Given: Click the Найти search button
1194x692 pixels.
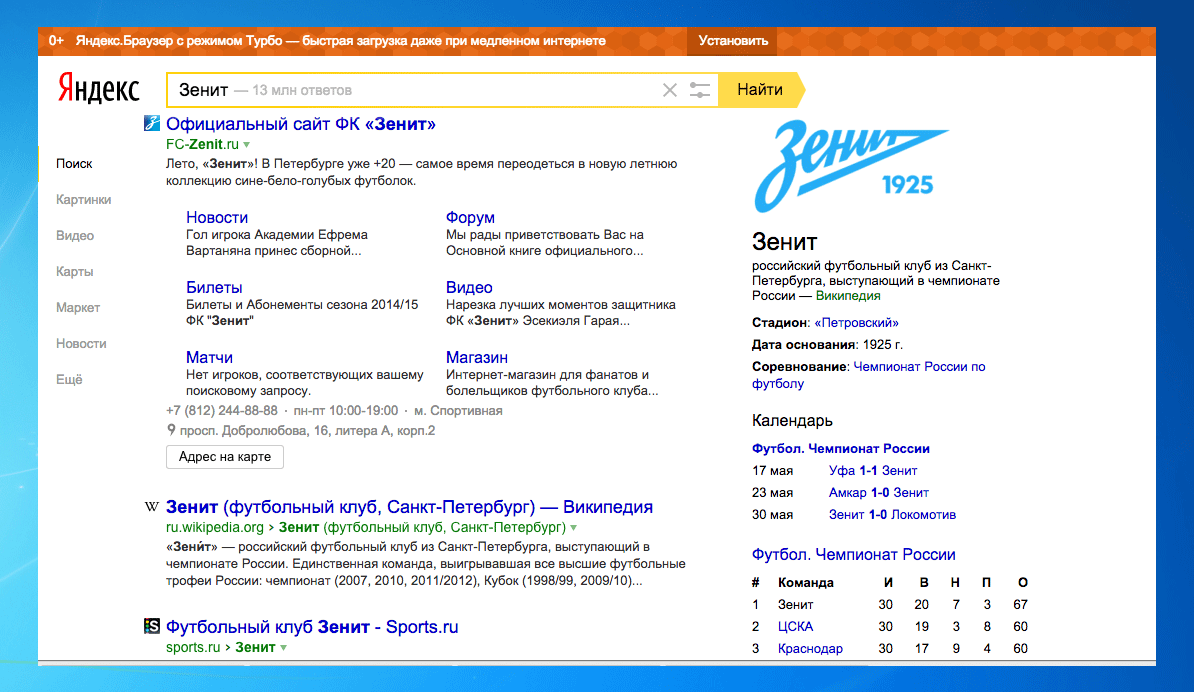Looking at the screenshot, I should [x=760, y=90].
